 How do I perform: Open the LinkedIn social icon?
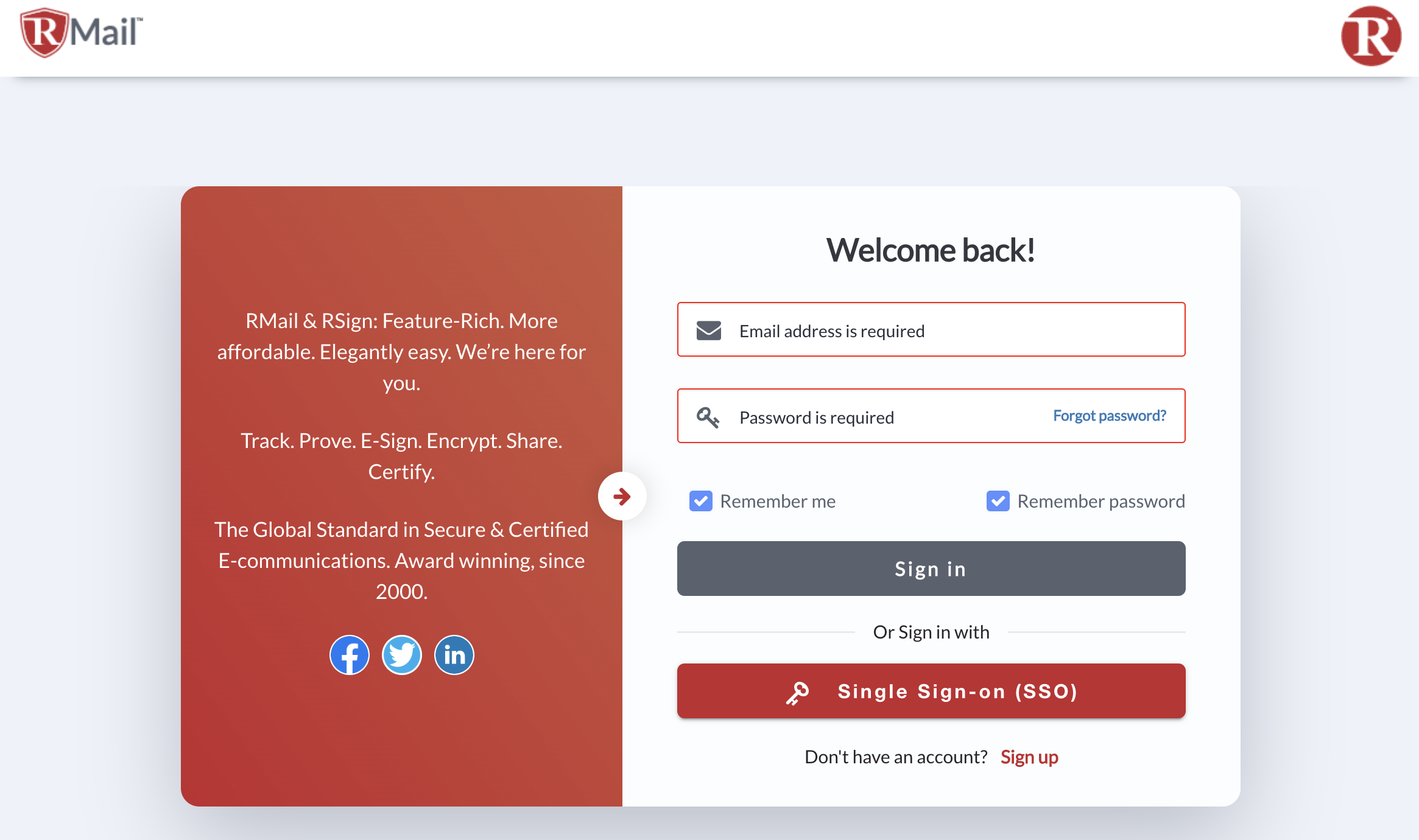click(x=454, y=655)
